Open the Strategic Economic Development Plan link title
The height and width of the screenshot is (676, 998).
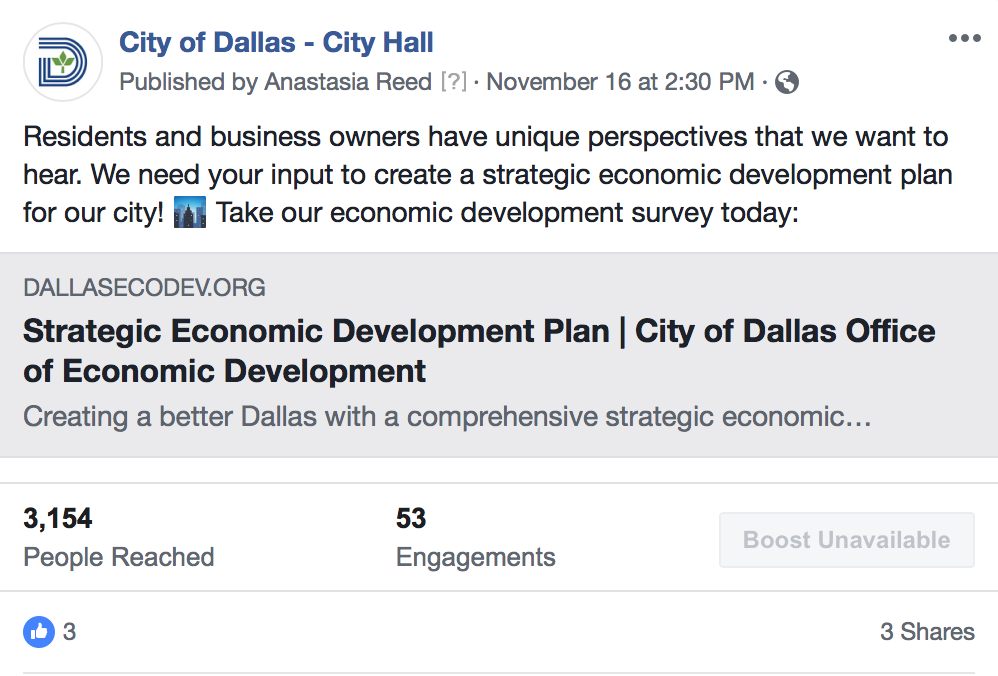pos(479,350)
